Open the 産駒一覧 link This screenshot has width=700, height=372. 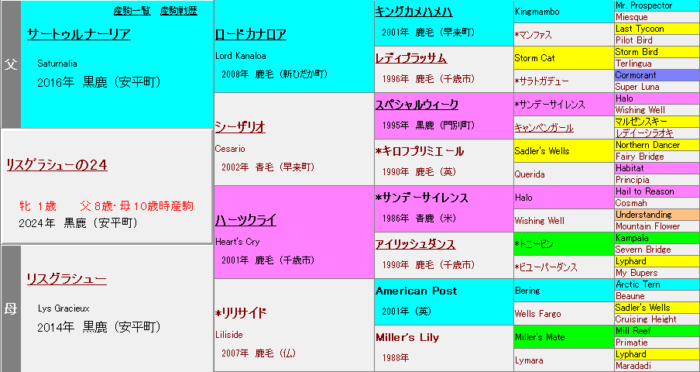point(132,11)
